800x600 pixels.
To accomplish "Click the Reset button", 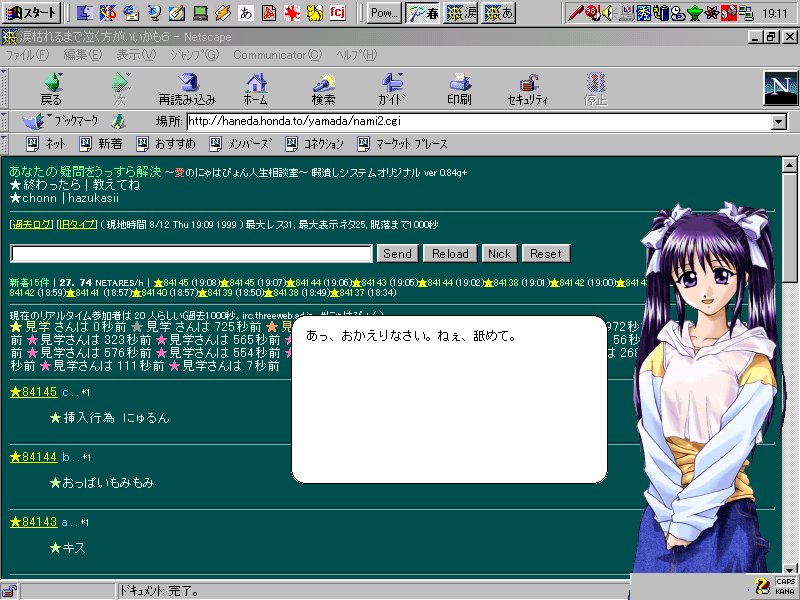I will tap(546, 254).
